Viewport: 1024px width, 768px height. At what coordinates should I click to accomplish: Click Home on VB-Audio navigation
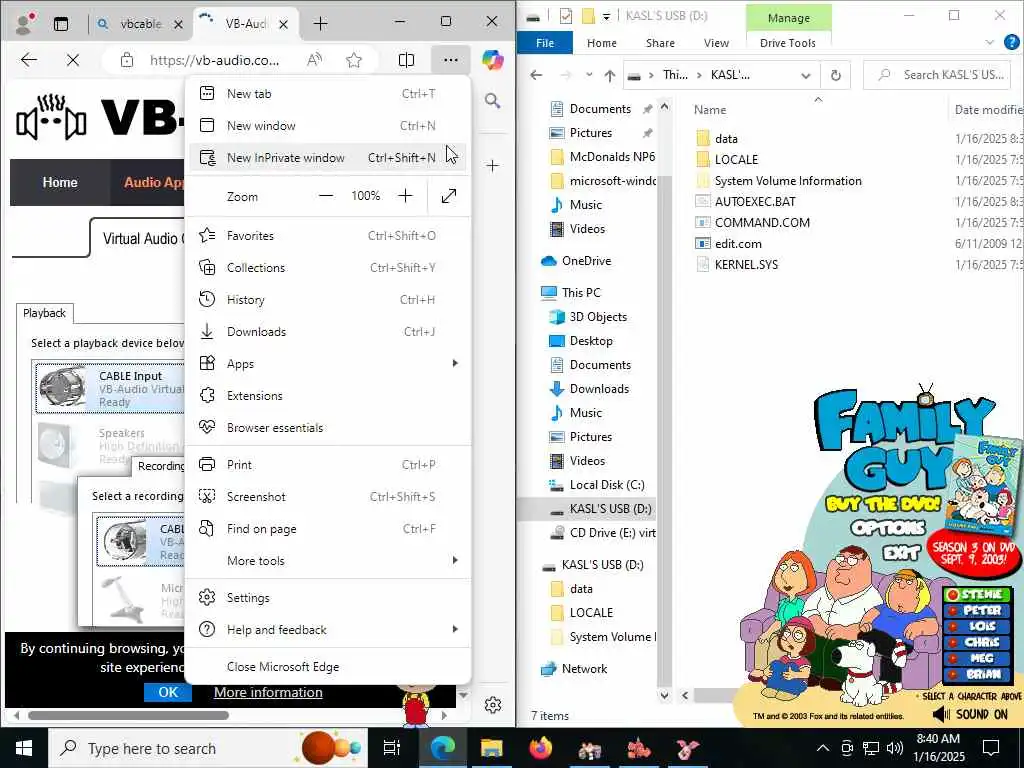click(x=60, y=182)
